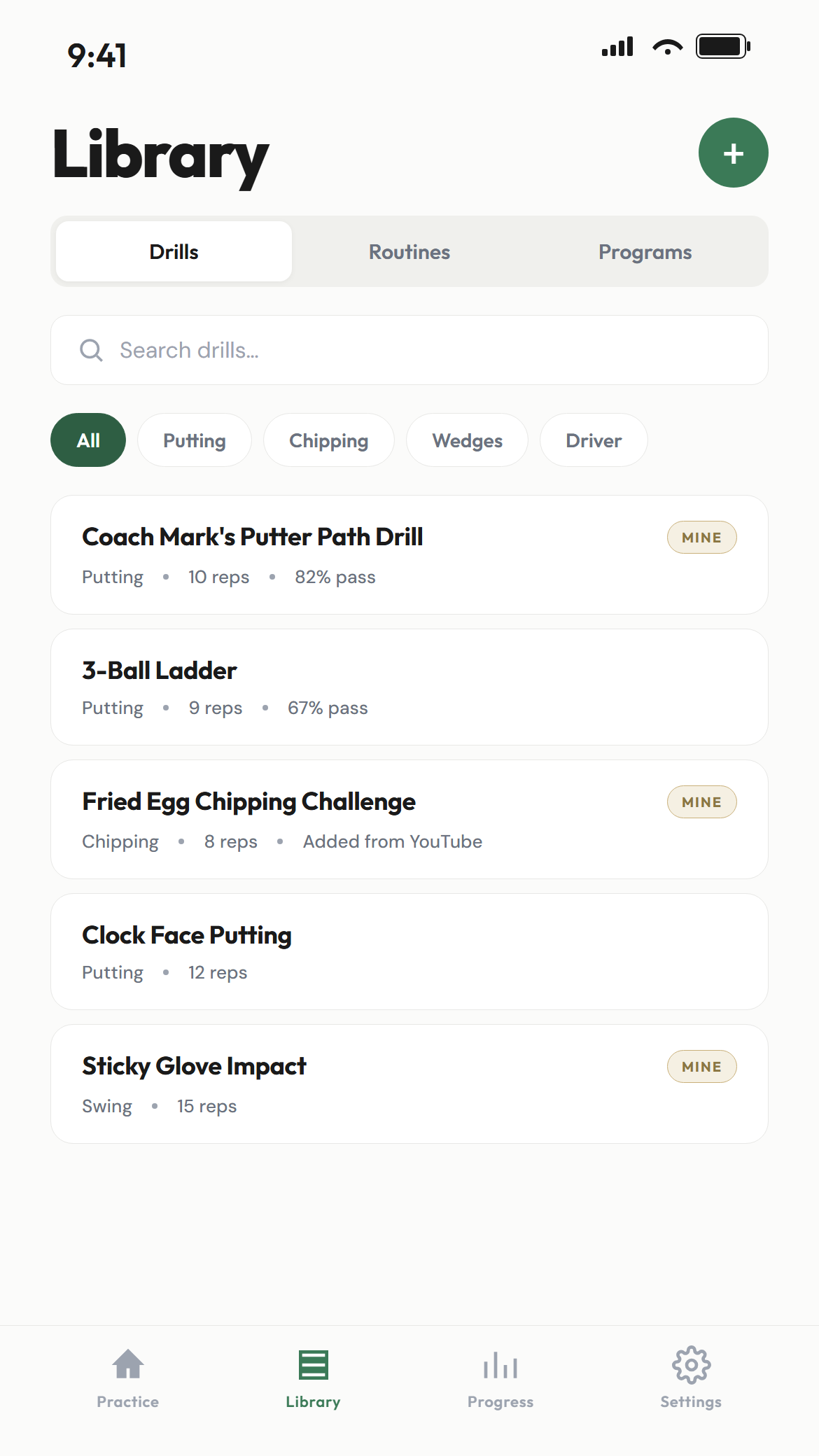The width and height of the screenshot is (819, 1456).
Task: Click the search magnifier icon
Action: pyautogui.click(x=91, y=350)
